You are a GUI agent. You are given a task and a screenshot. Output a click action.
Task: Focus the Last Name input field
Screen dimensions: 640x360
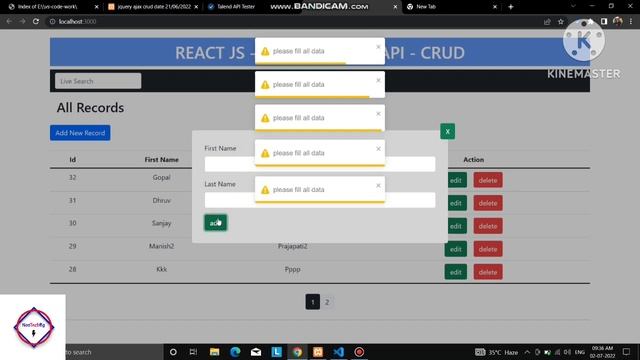(320, 200)
